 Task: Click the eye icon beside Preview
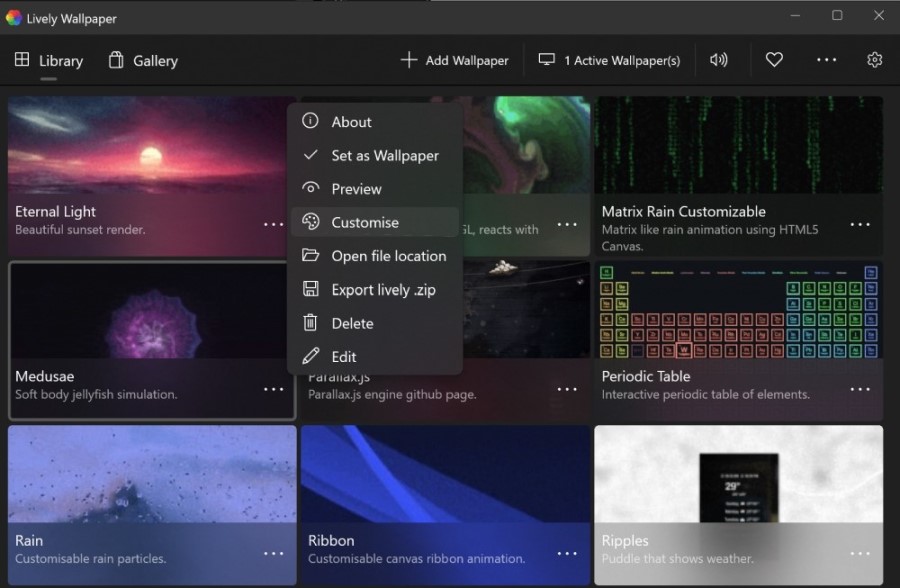(311, 188)
